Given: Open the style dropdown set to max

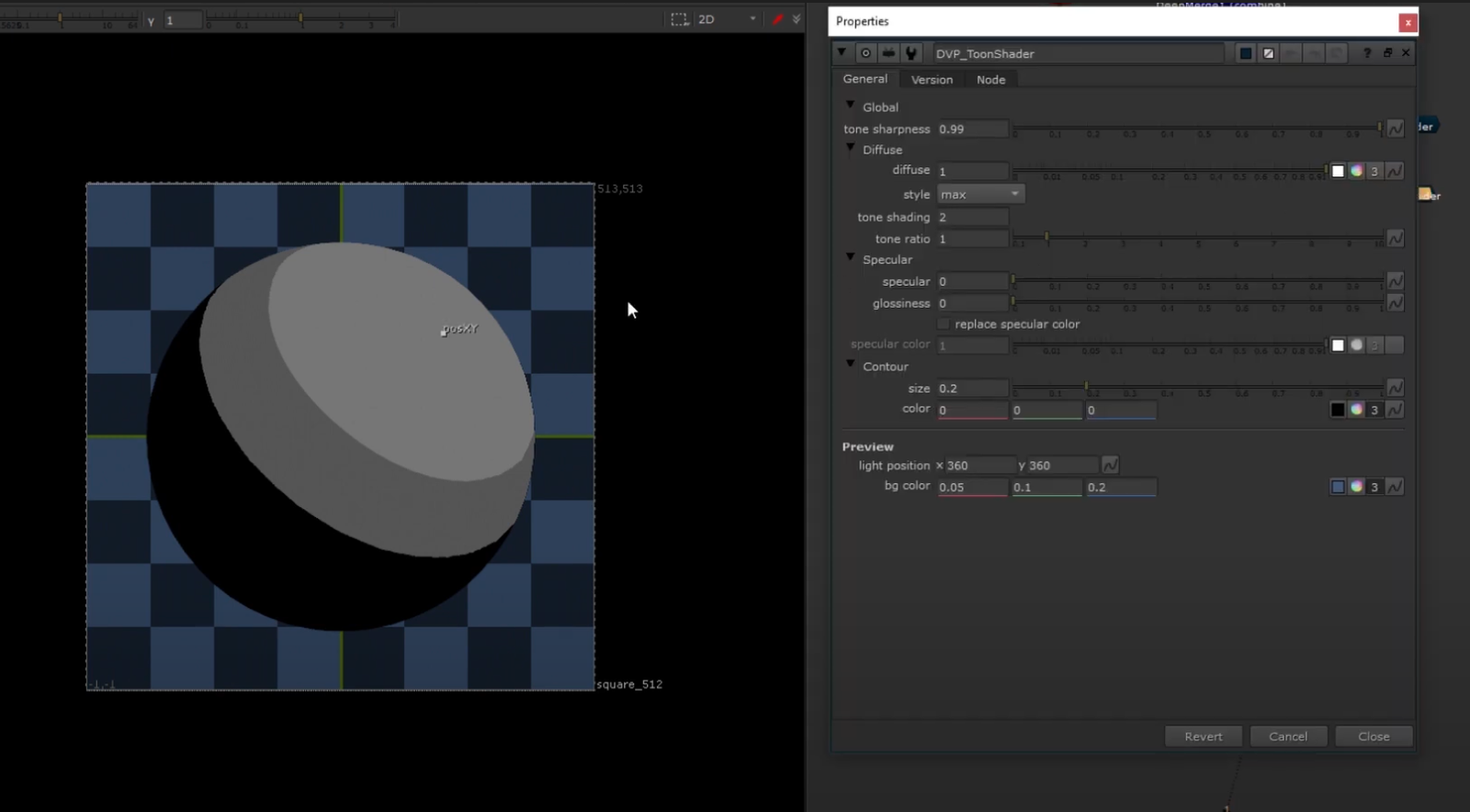Looking at the screenshot, I should 979,195.
